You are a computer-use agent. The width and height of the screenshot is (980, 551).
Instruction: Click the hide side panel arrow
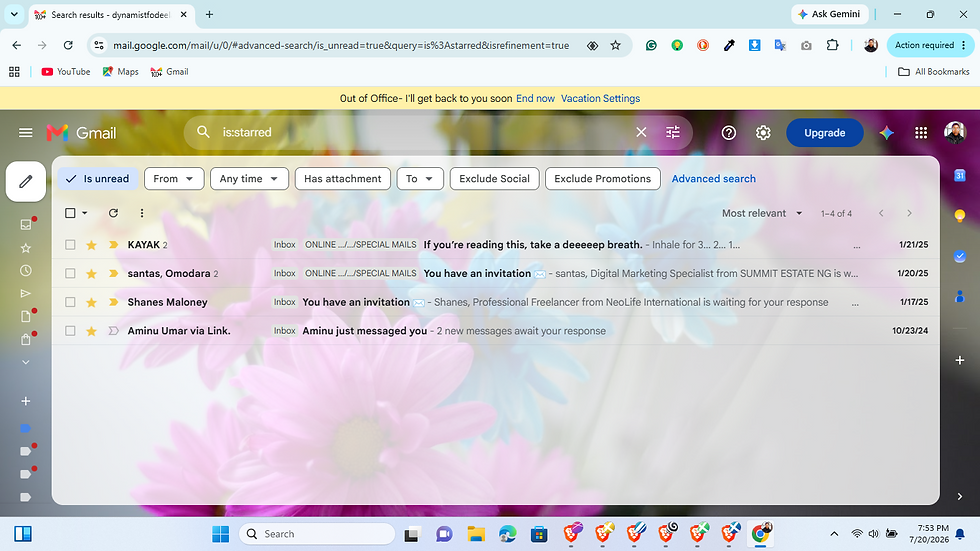click(x=960, y=496)
